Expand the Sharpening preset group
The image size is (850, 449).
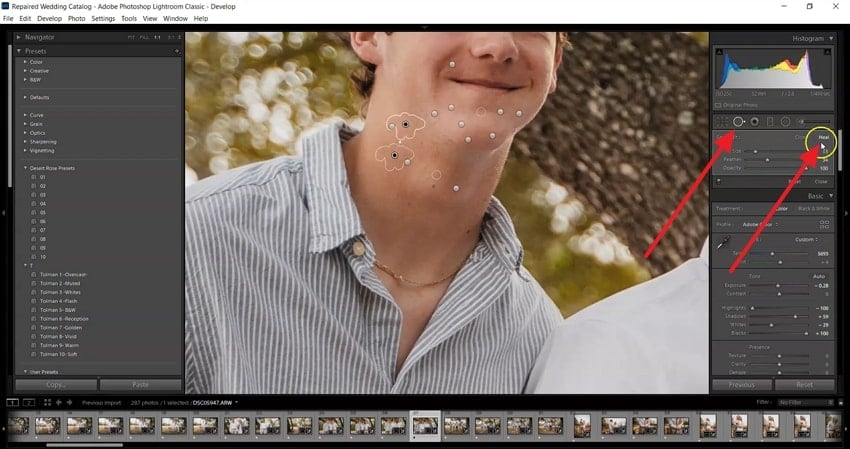pos(25,142)
